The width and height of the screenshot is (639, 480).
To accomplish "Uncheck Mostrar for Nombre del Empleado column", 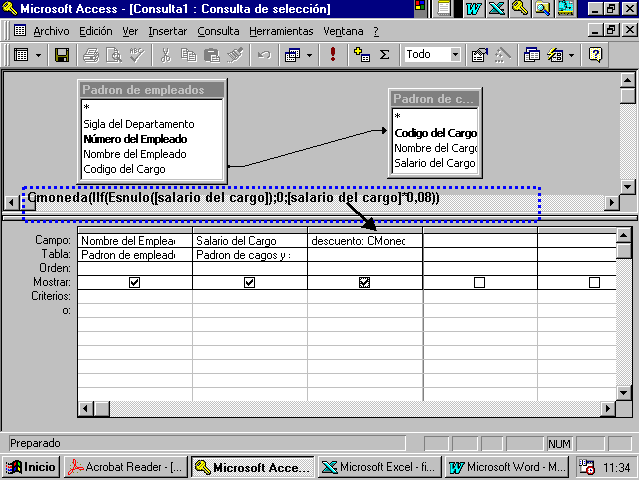I will (134, 282).
